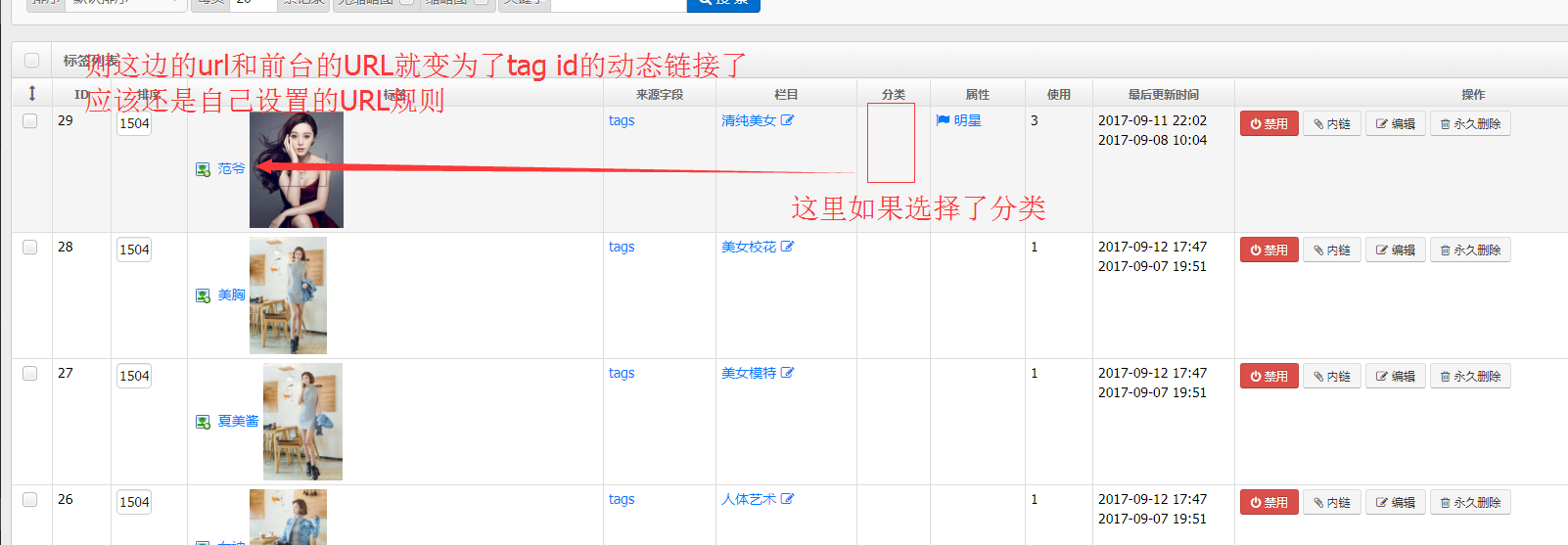Click the 明星 attribute link
The width and height of the screenshot is (1568, 545).
tap(967, 121)
